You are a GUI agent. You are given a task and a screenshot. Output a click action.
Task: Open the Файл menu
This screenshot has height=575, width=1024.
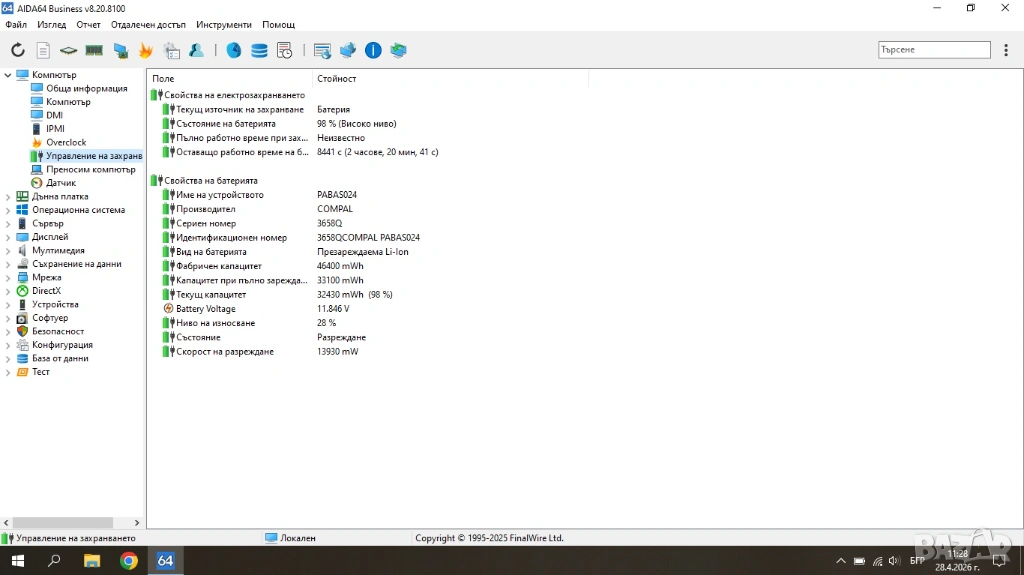pos(15,24)
